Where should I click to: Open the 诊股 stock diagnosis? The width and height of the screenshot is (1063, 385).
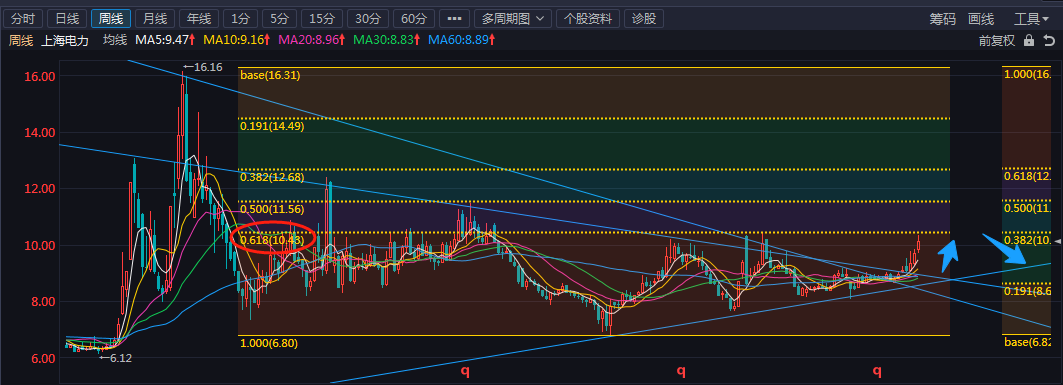pos(643,18)
